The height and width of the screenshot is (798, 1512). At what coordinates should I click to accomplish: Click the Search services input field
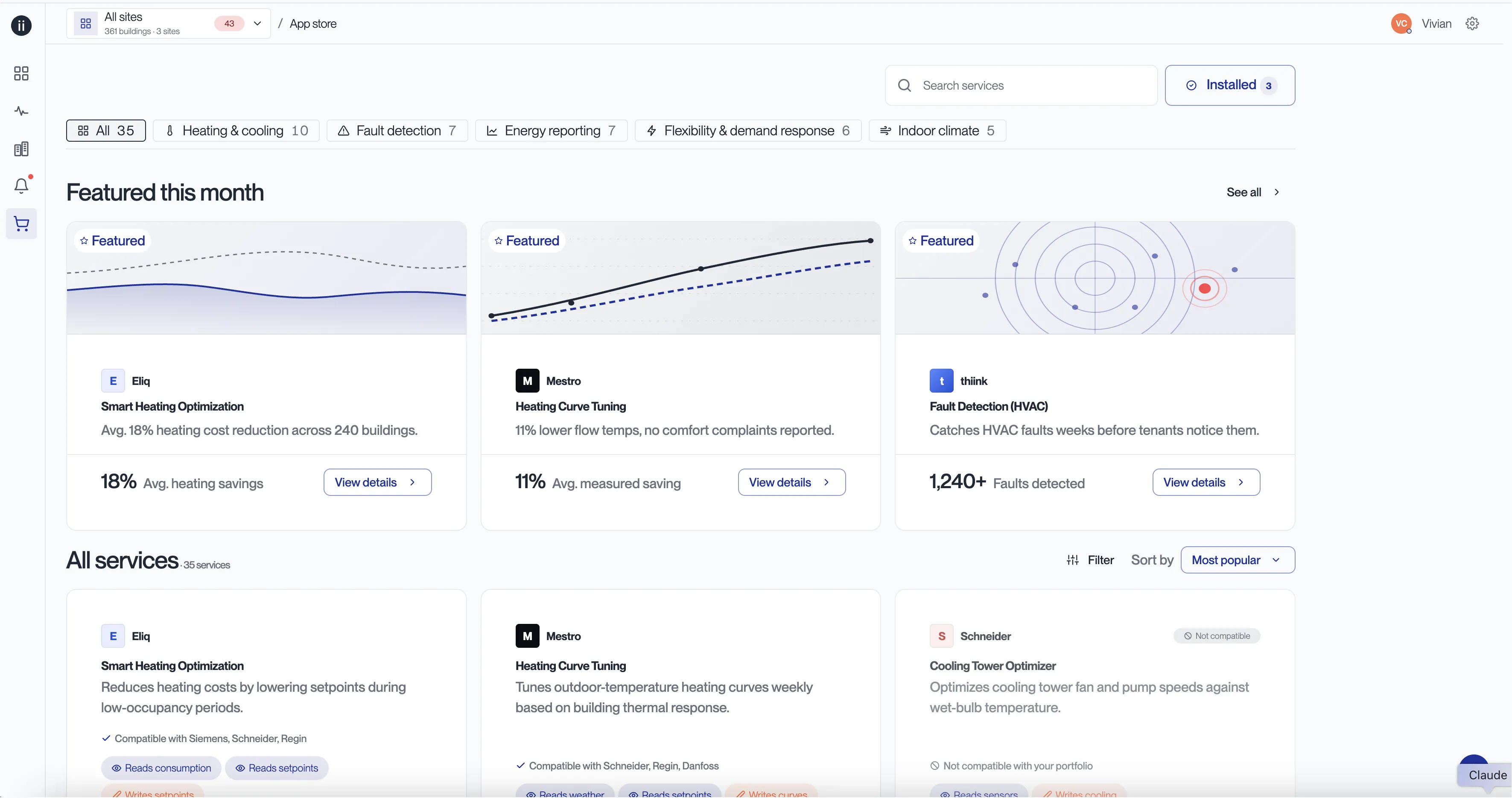[x=1021, y=86]
